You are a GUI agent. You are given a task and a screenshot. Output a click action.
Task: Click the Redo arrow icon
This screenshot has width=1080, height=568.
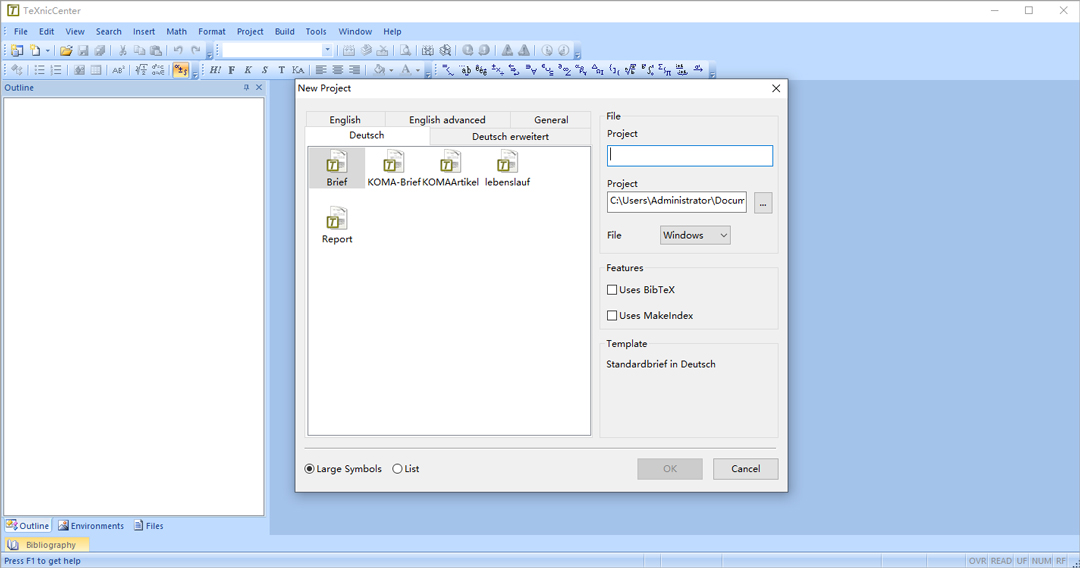[x=196, y=50]
